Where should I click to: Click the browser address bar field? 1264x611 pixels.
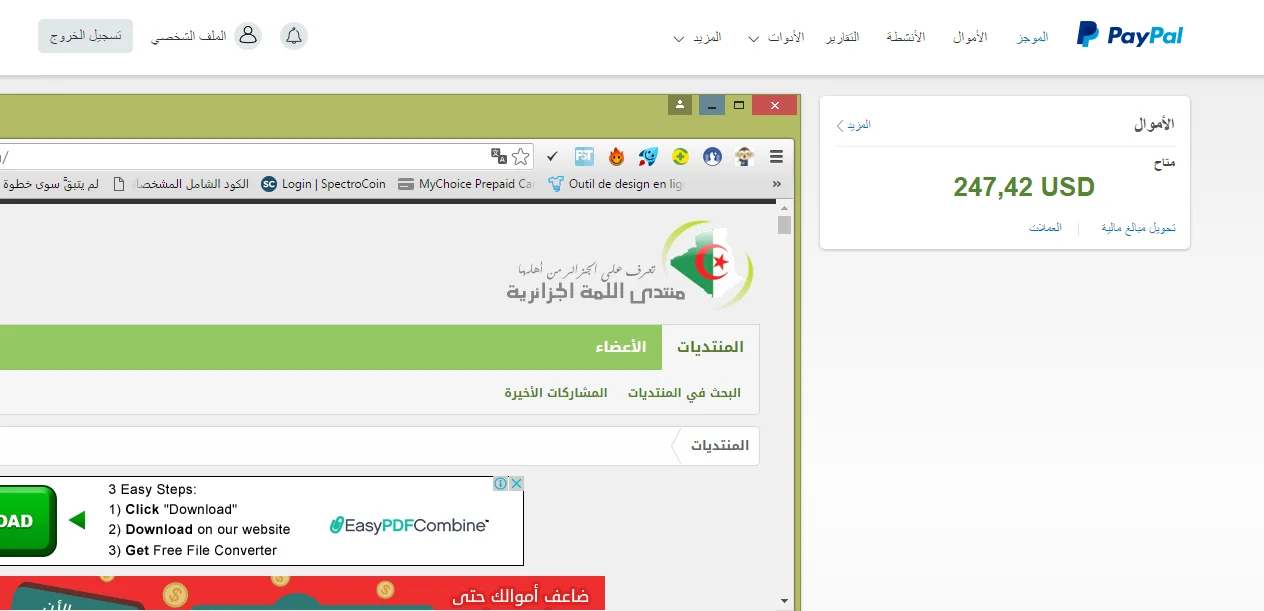(x=240, y=157)
